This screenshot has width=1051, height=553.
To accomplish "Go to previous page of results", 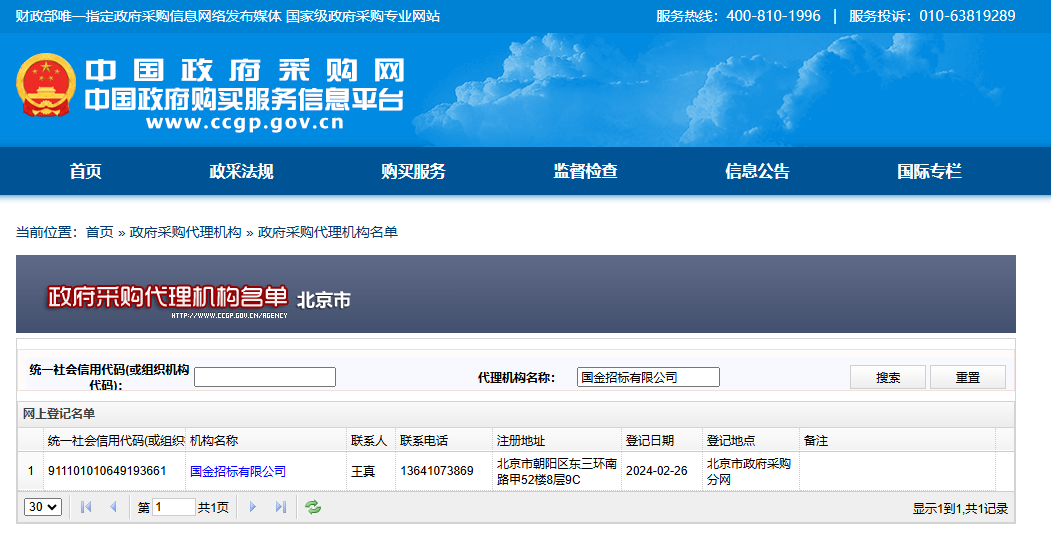I will tap(112, 507).
